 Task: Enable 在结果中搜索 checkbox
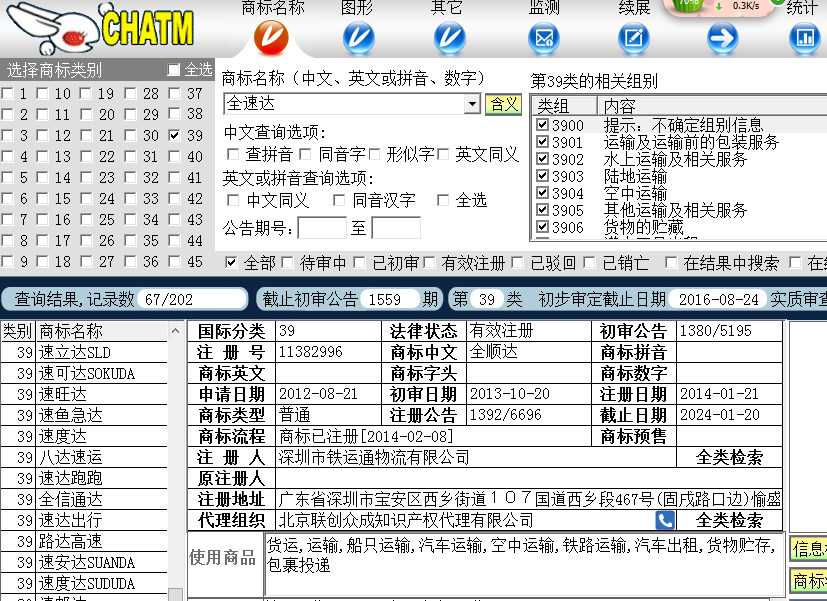671,263
